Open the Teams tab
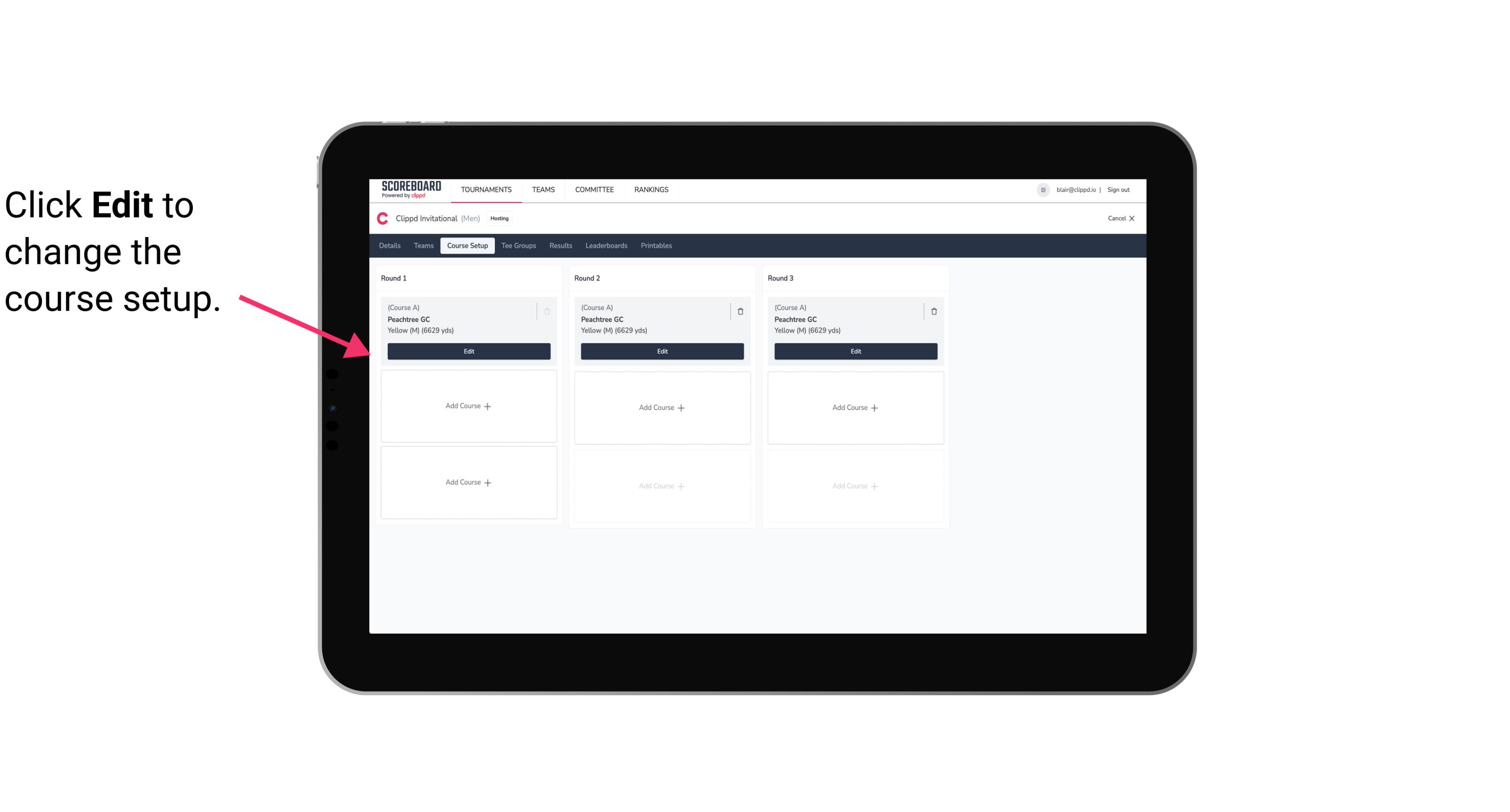The height and width of the screenshot is (812, 1510). (x=423, y=246)
